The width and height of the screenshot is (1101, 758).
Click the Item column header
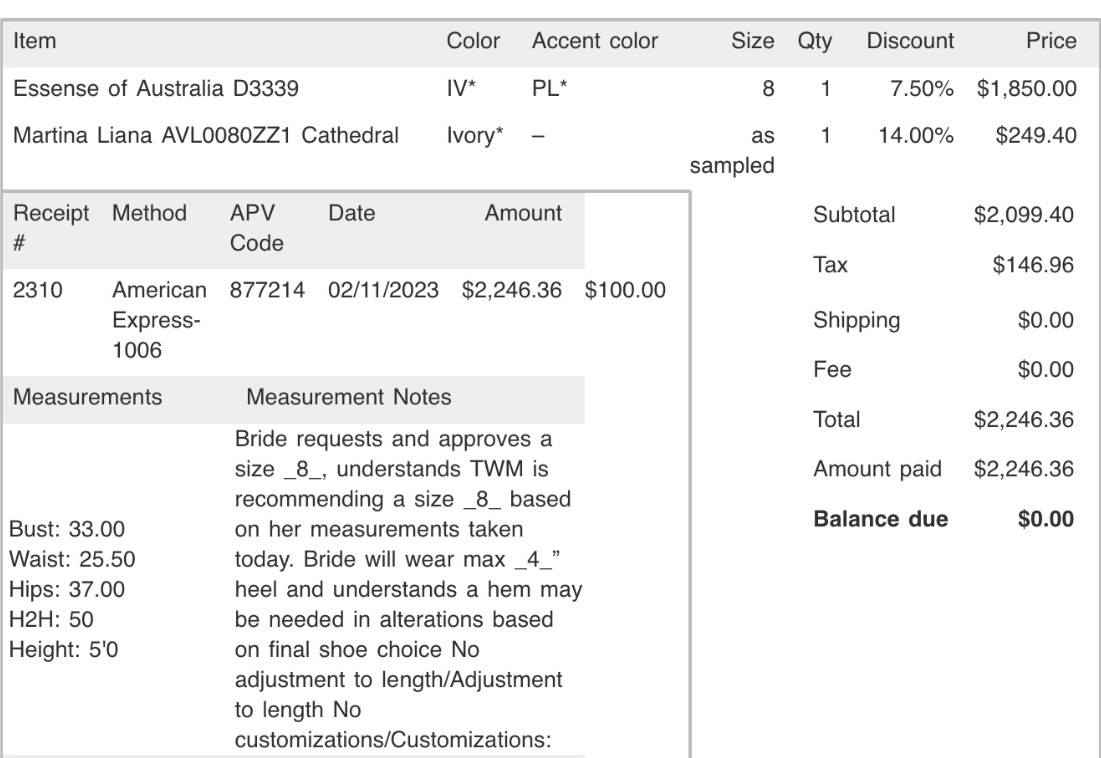click(x=34, y=41)
